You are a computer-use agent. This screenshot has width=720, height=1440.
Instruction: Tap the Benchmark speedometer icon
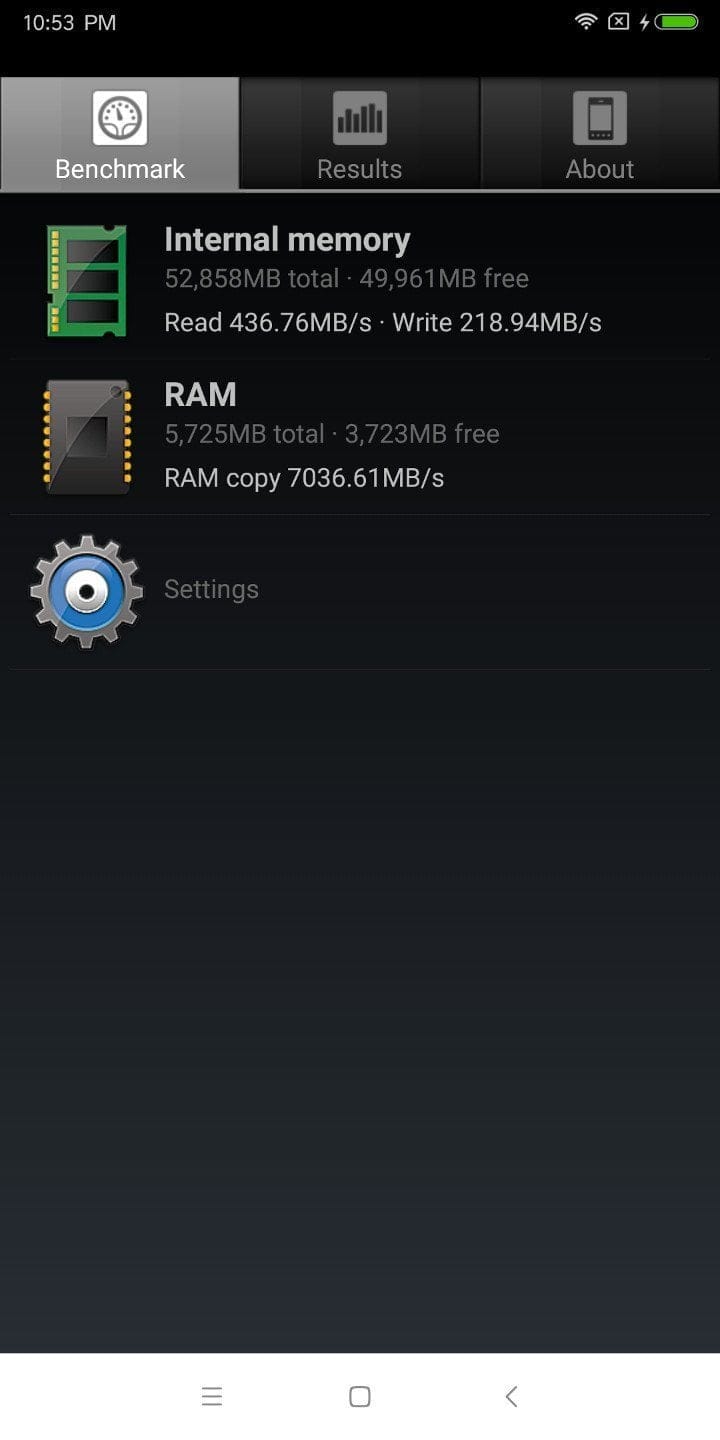click(120, 118)
